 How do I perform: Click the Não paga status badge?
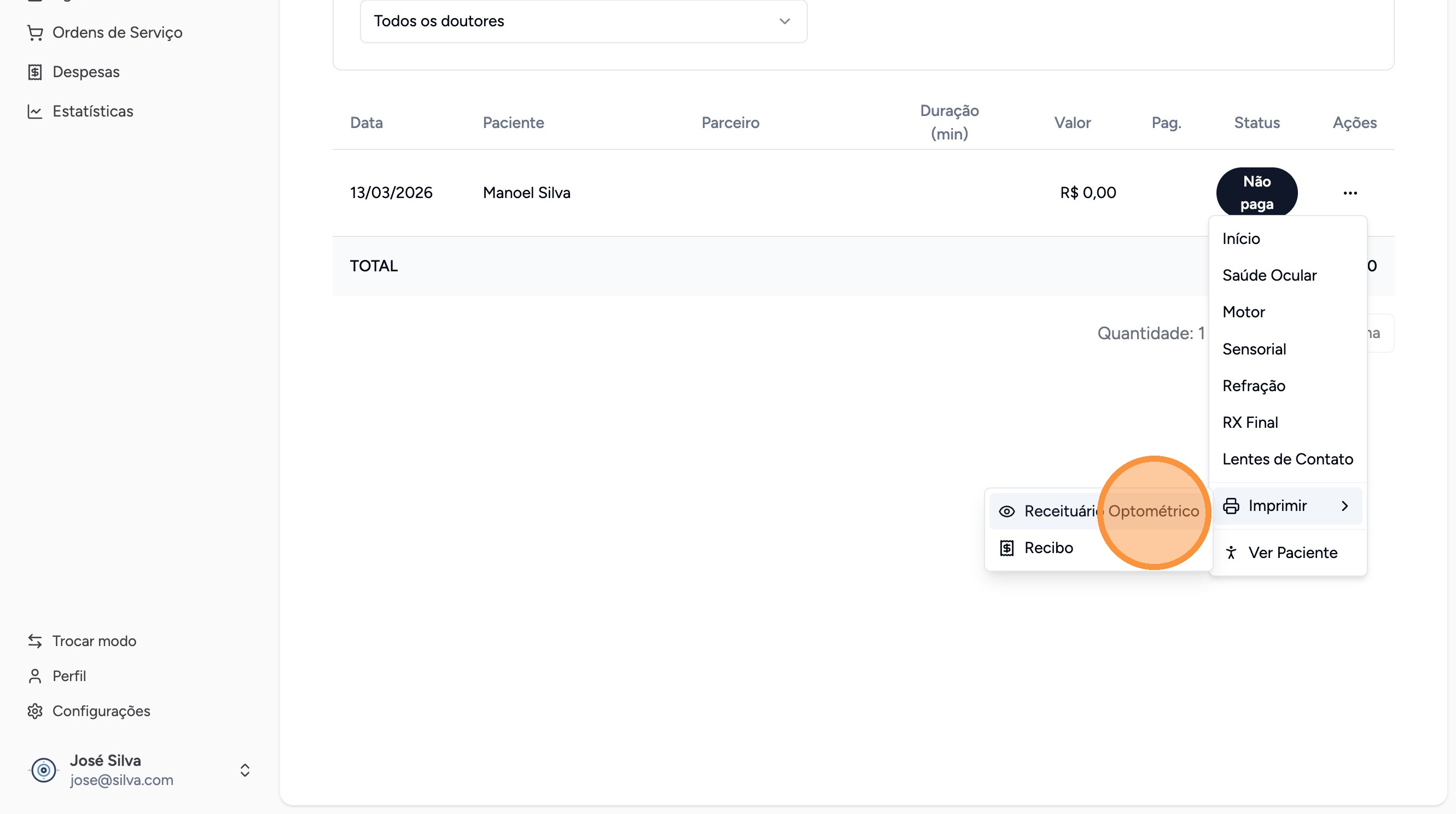pyautogui.click(x=1256, y=193)
